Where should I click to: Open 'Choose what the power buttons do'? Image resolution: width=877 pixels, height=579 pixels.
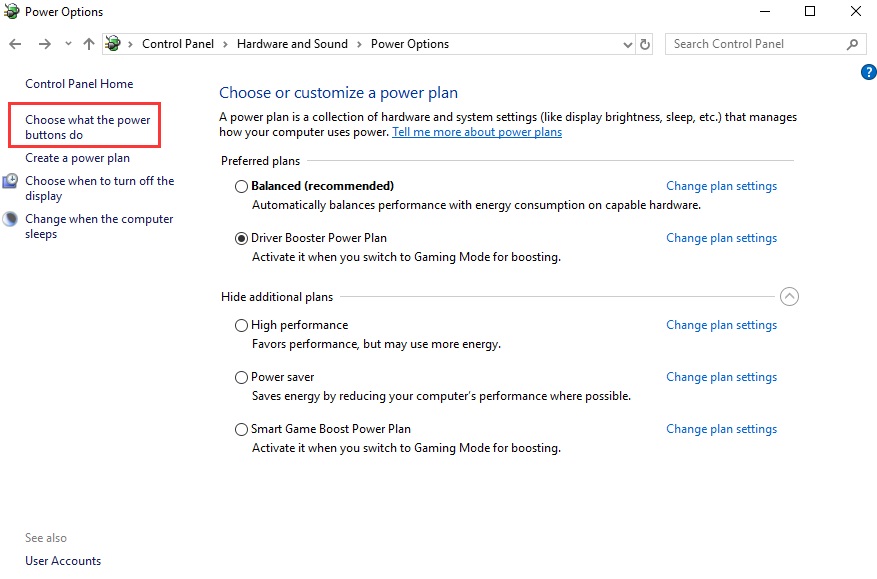coord(87,127)
